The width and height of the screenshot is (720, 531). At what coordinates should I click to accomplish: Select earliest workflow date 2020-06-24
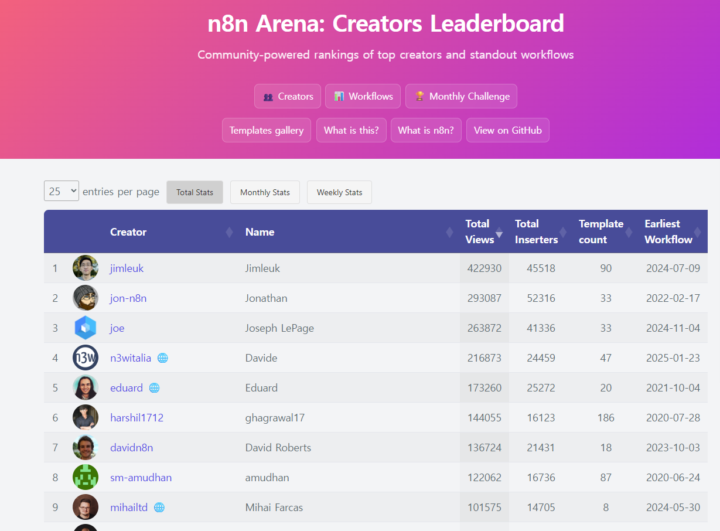673,477
